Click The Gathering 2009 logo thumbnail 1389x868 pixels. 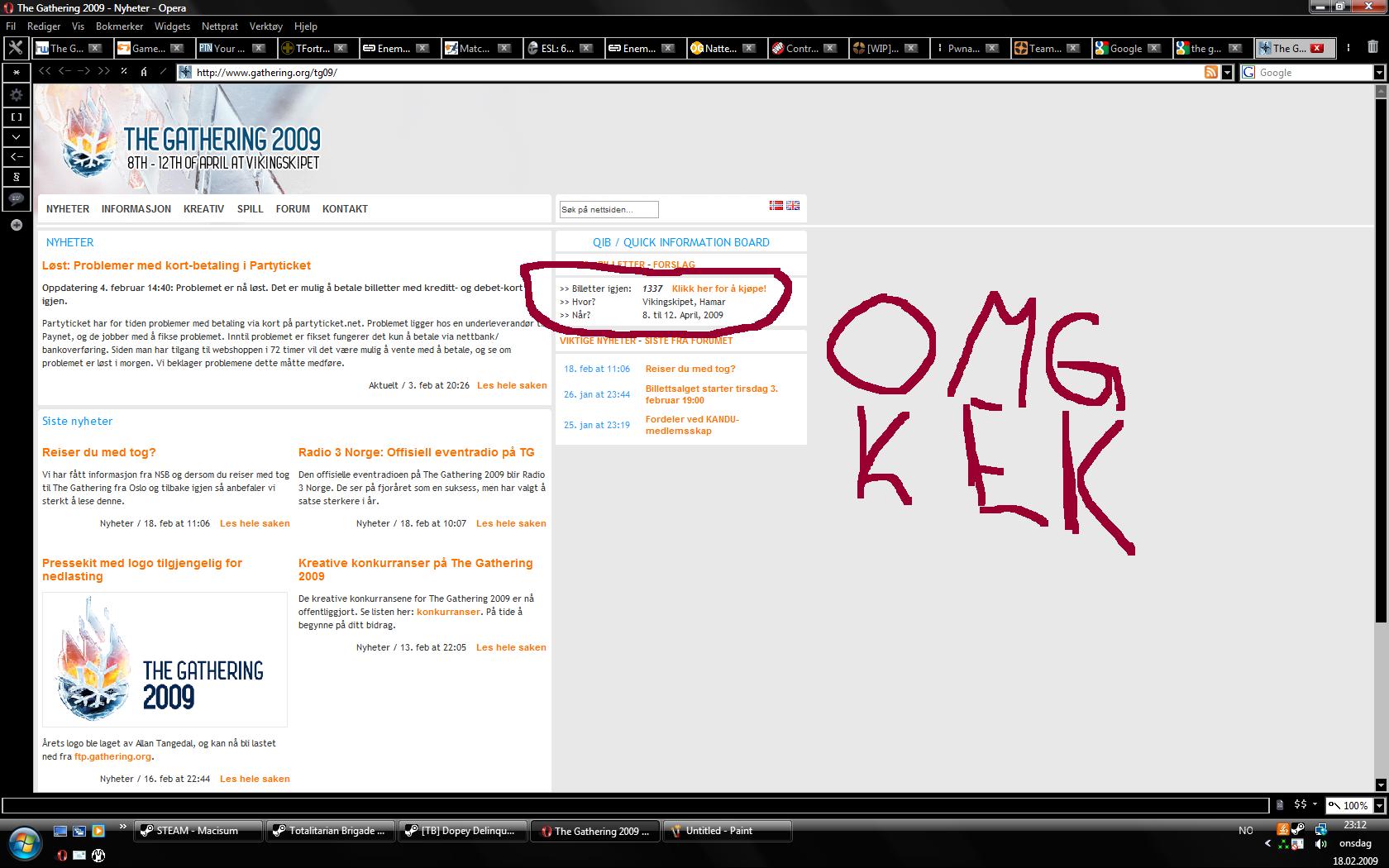tap(165, 660)
